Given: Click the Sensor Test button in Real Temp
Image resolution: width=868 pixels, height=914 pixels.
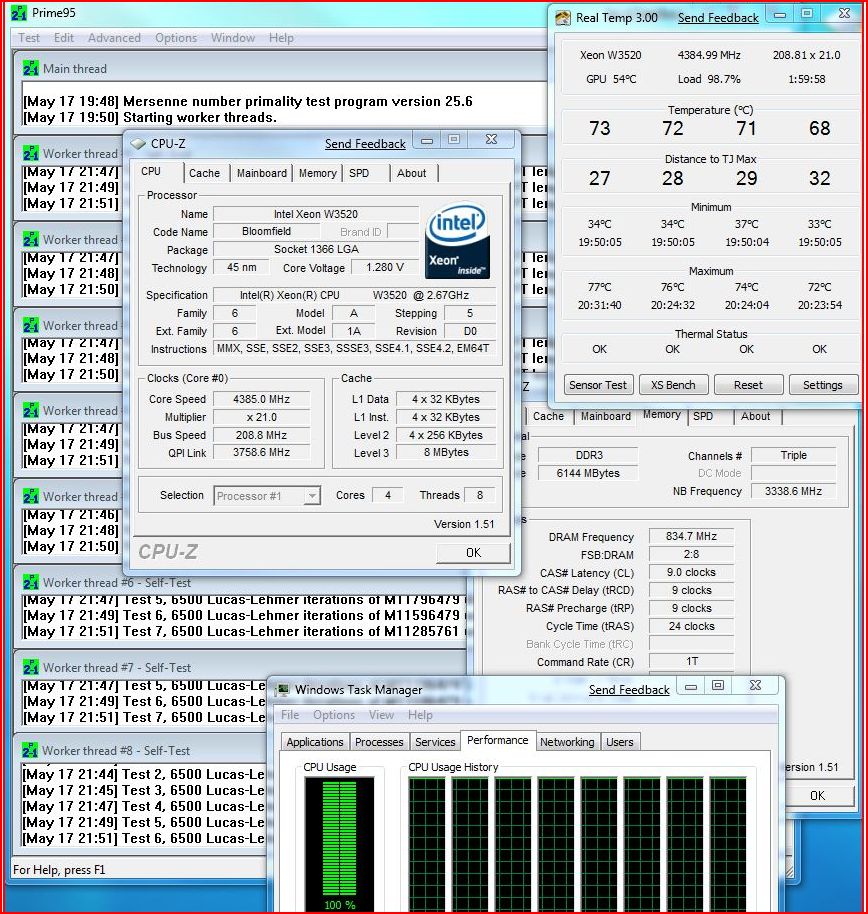Looking at the screenshot, I should 598,385.
